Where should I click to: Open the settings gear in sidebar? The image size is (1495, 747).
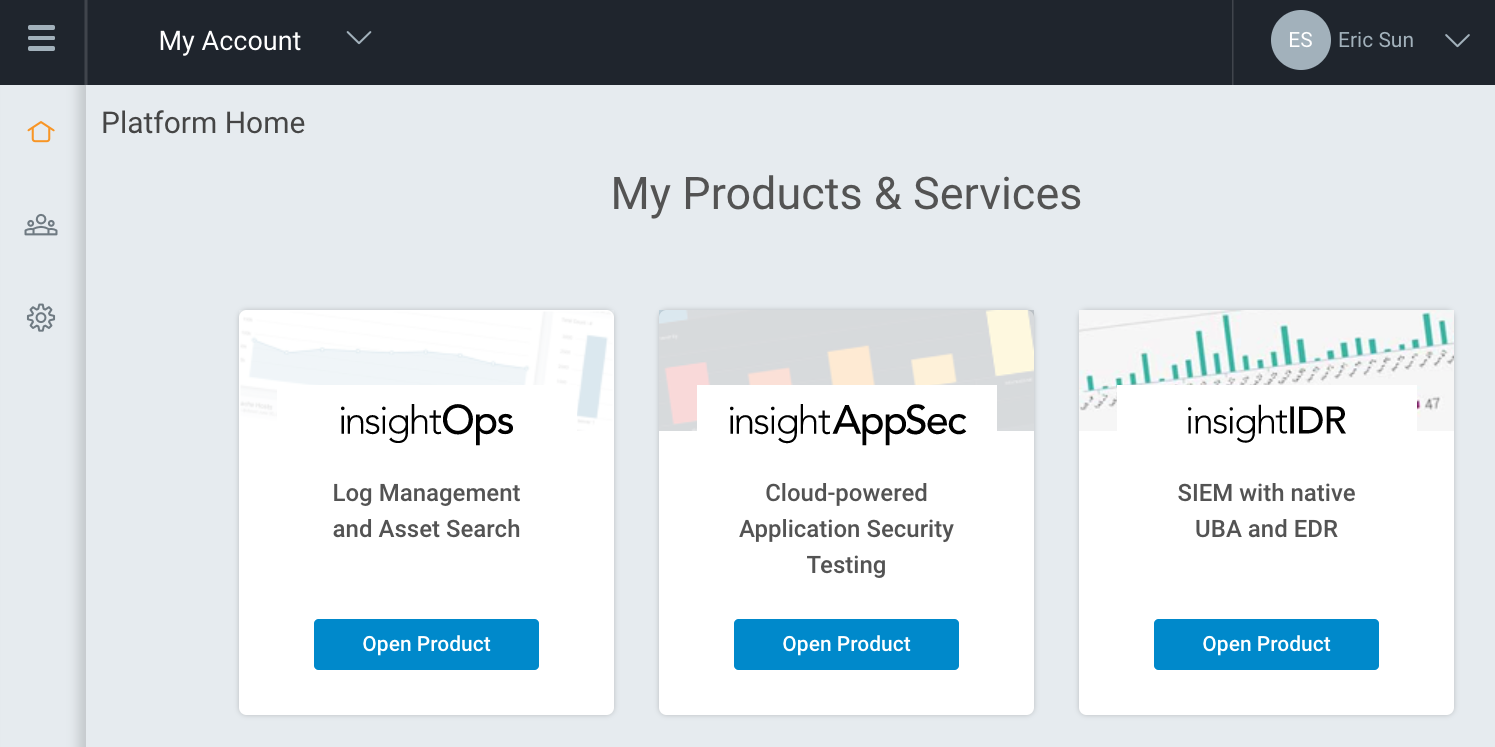(x=41, y=319)
